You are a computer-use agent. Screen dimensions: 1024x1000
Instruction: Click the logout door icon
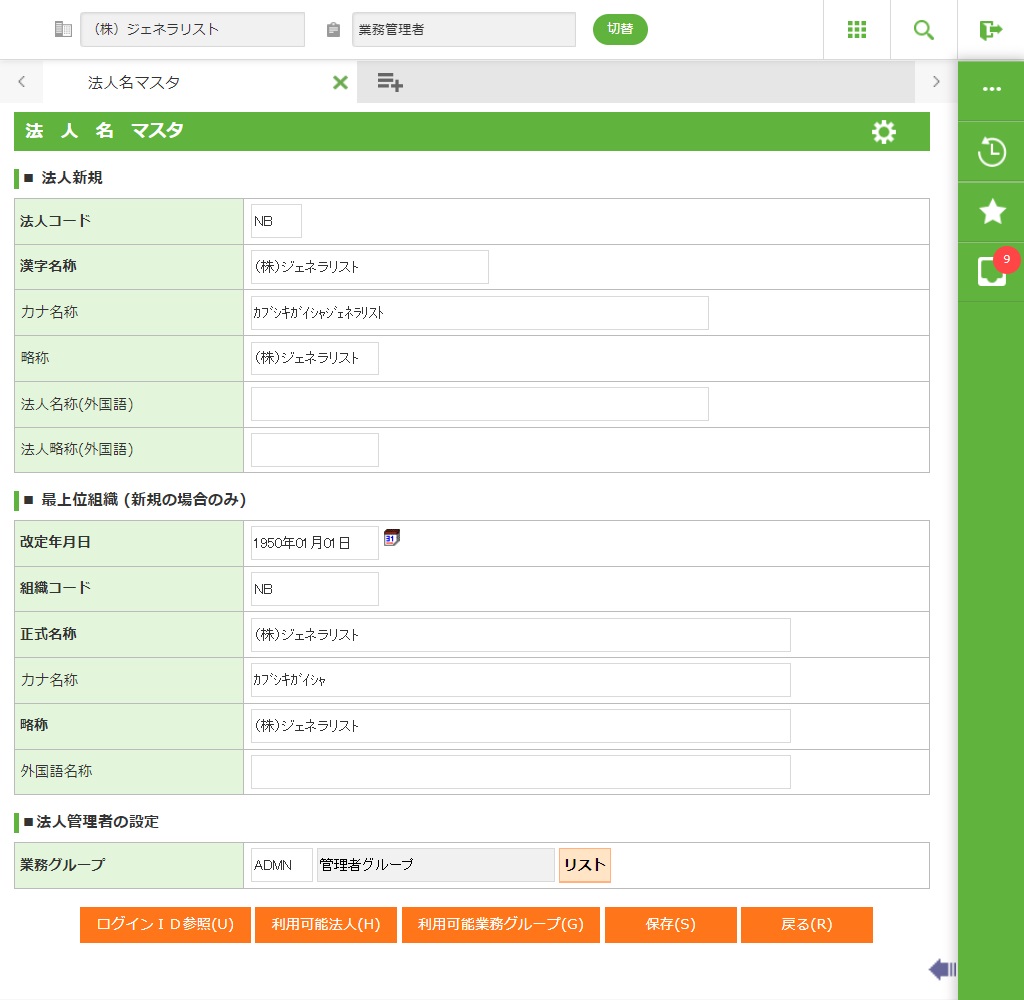pos(991,30)
